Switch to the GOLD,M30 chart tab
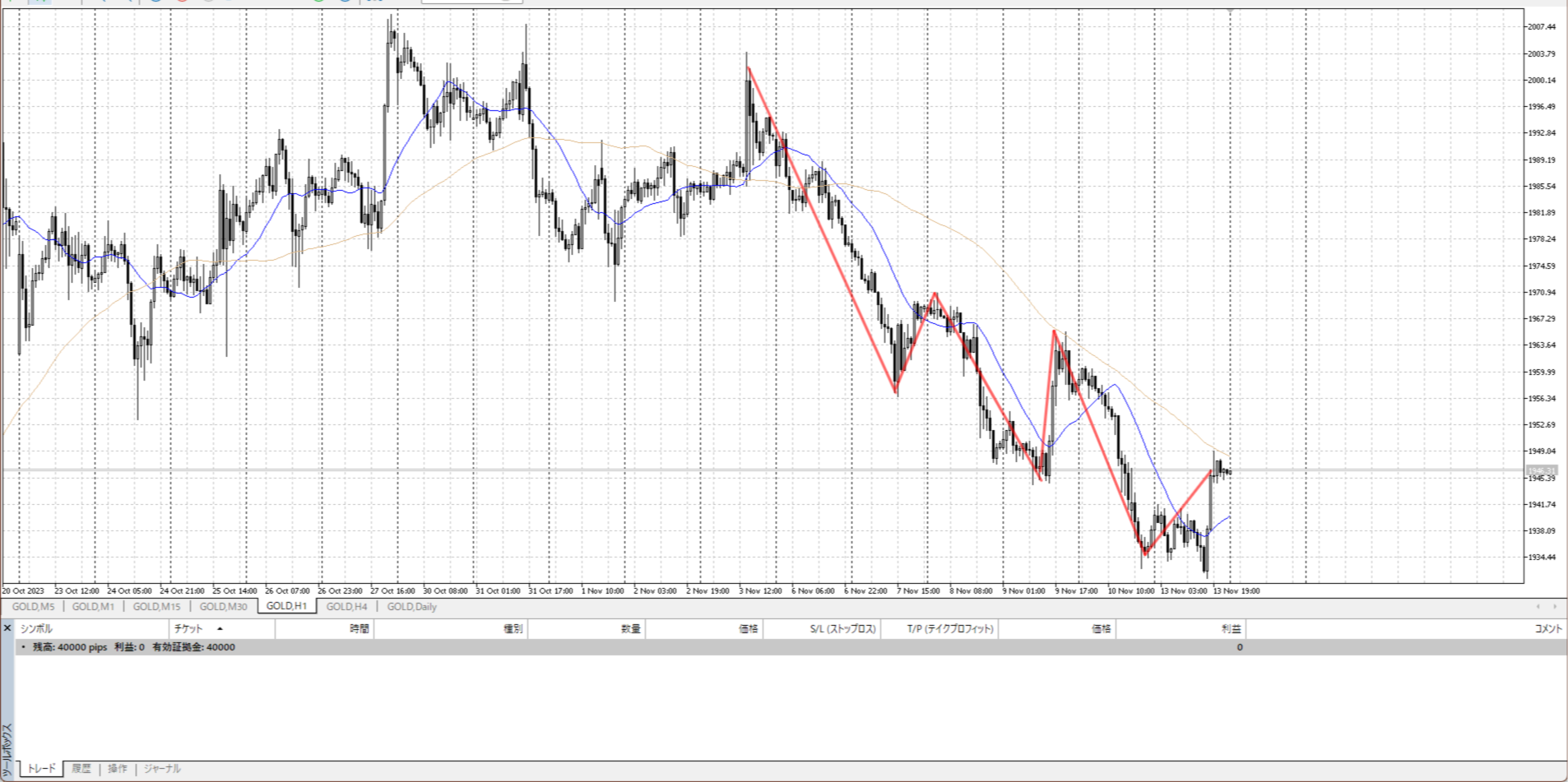Viewport: 1568px width, 782px height. (x=223, y=607)
